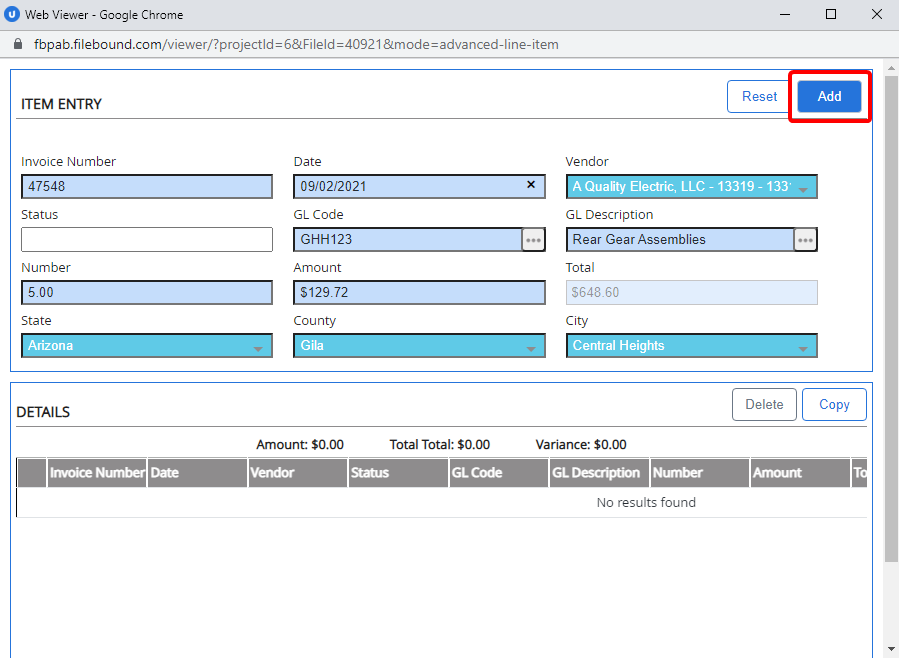This screenshot has width=899, height=658.
Task: Click the Delete button in Details
Action: 764,405
